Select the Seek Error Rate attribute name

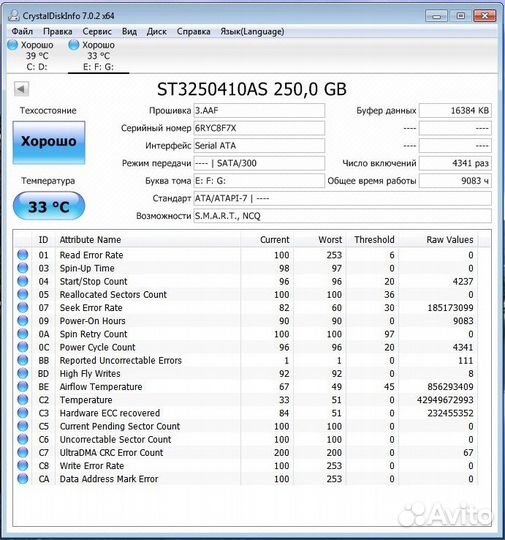click(x=91, y=308)
